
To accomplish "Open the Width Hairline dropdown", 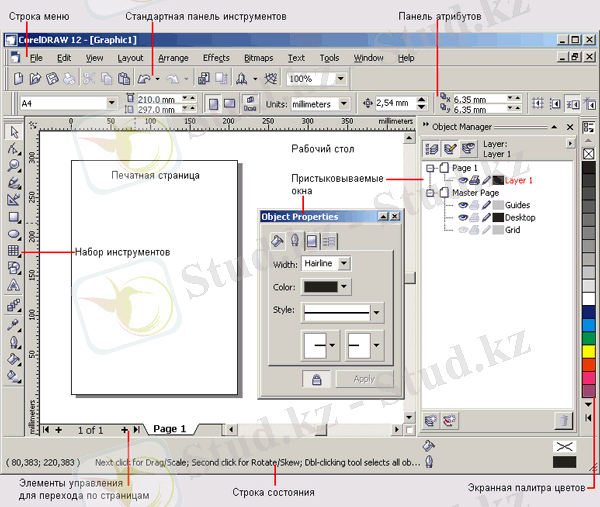I will click(x=344, y=263).
